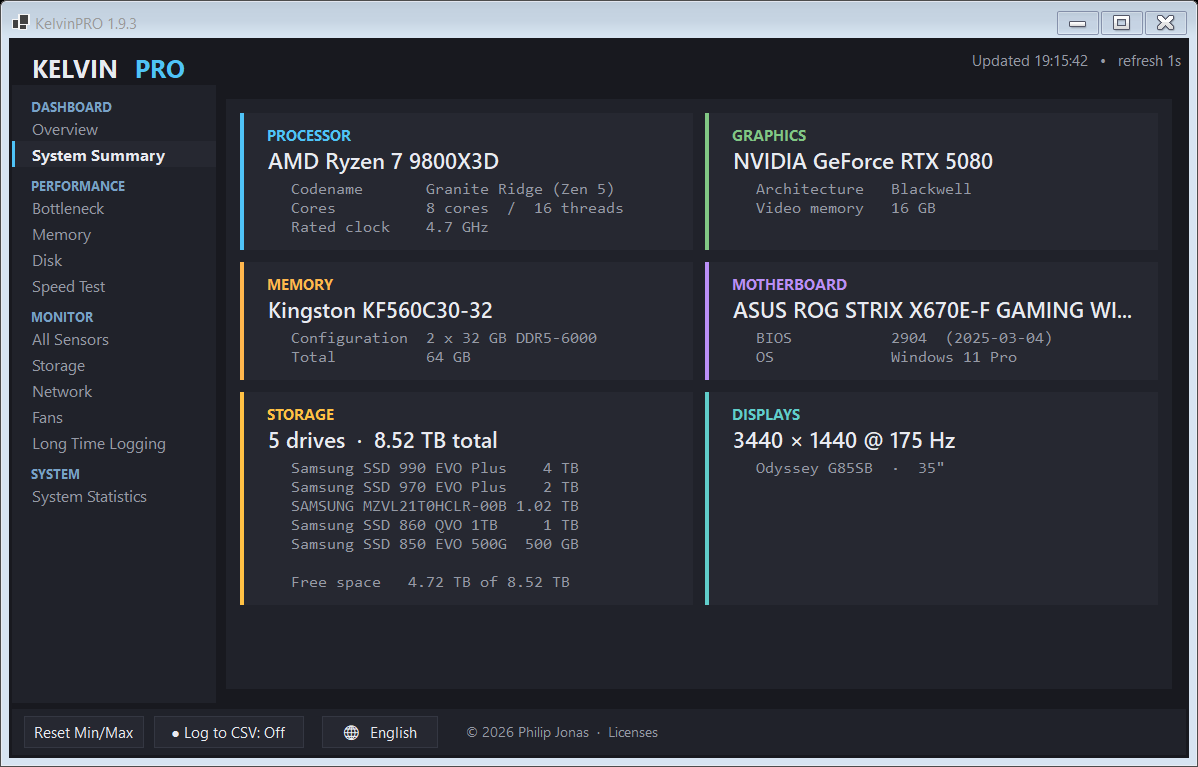
Task: Click the PROCESSOR card label
Action: [x=309, y=135]
